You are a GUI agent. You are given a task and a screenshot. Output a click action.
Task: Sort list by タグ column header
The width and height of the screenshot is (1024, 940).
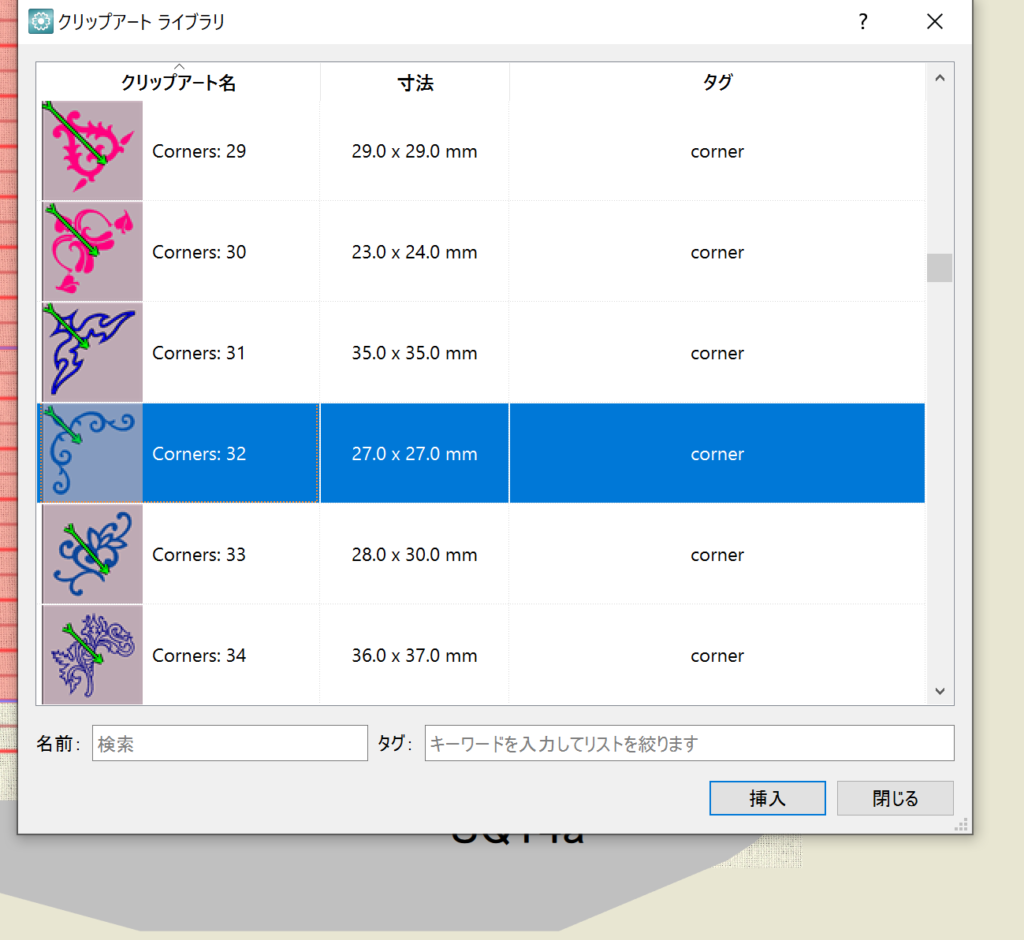[x=717, y=83]
